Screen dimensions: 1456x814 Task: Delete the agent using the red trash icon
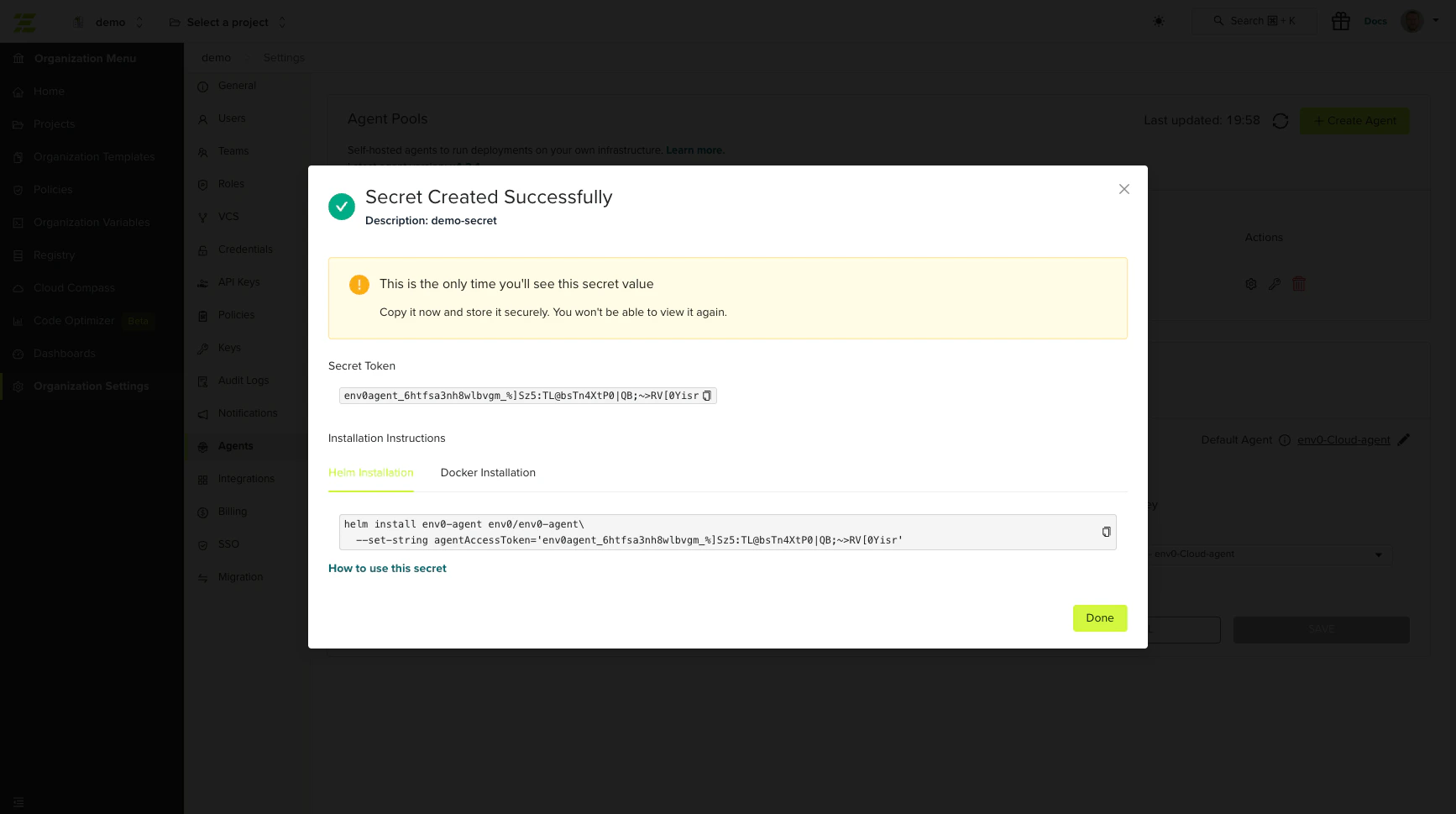click(1299, 284)
